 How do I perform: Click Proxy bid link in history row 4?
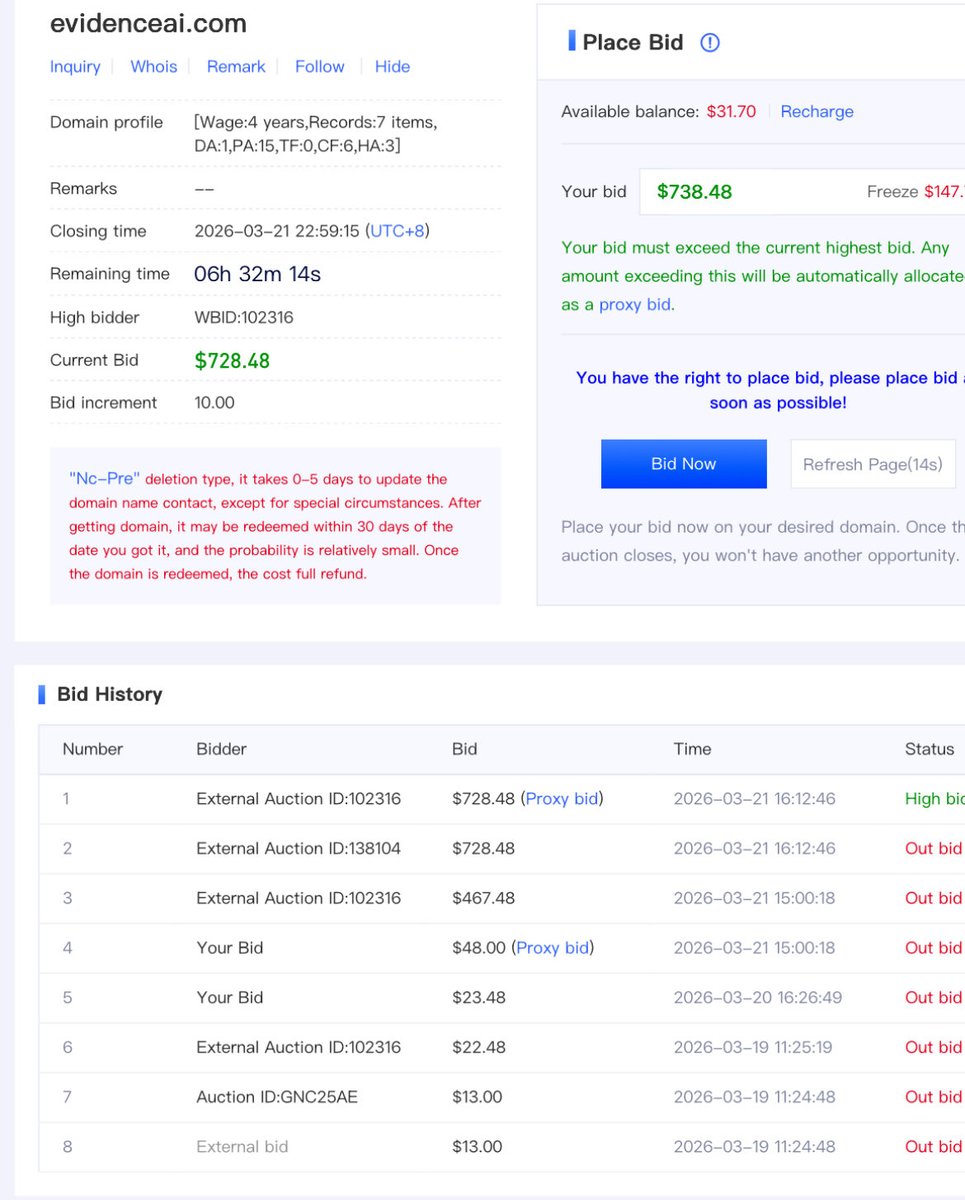tap(553, 947)
